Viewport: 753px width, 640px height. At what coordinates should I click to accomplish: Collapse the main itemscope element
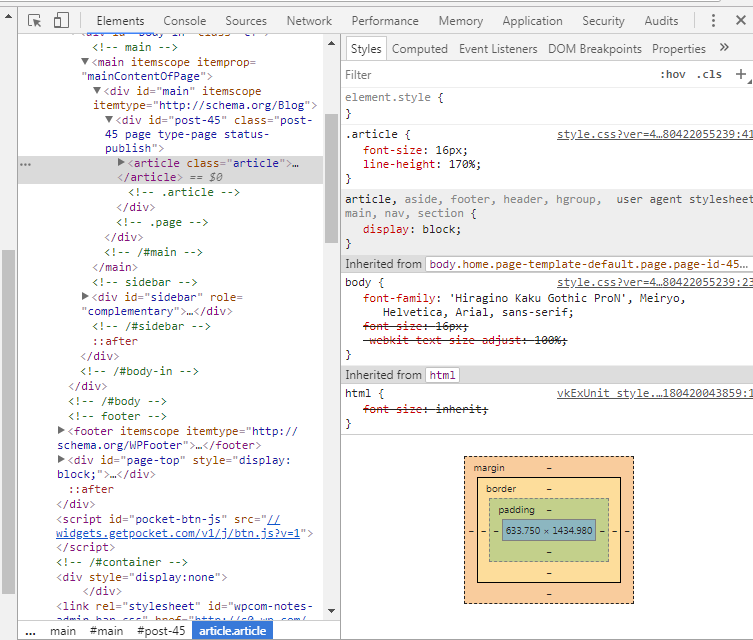point(85,61)
